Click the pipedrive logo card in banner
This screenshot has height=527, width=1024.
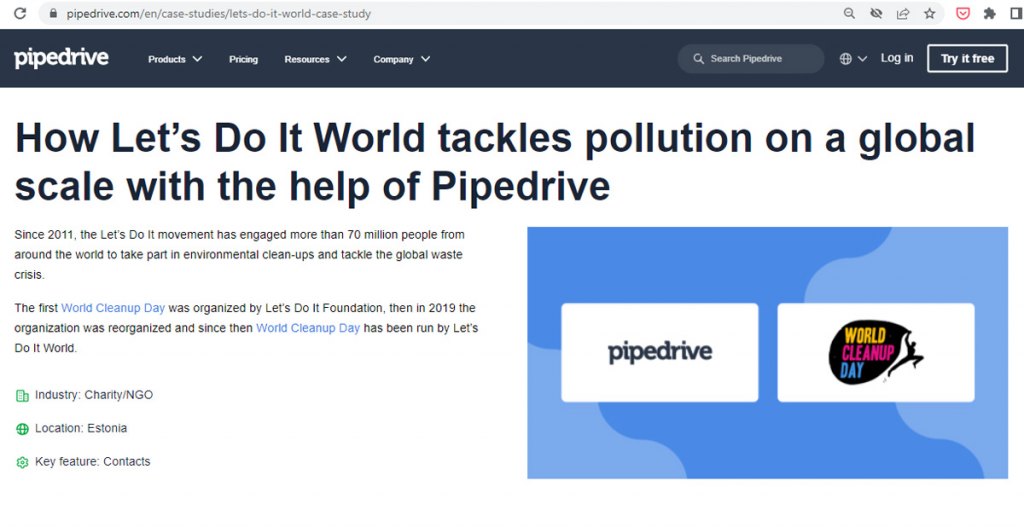click(x=660, y=353)
